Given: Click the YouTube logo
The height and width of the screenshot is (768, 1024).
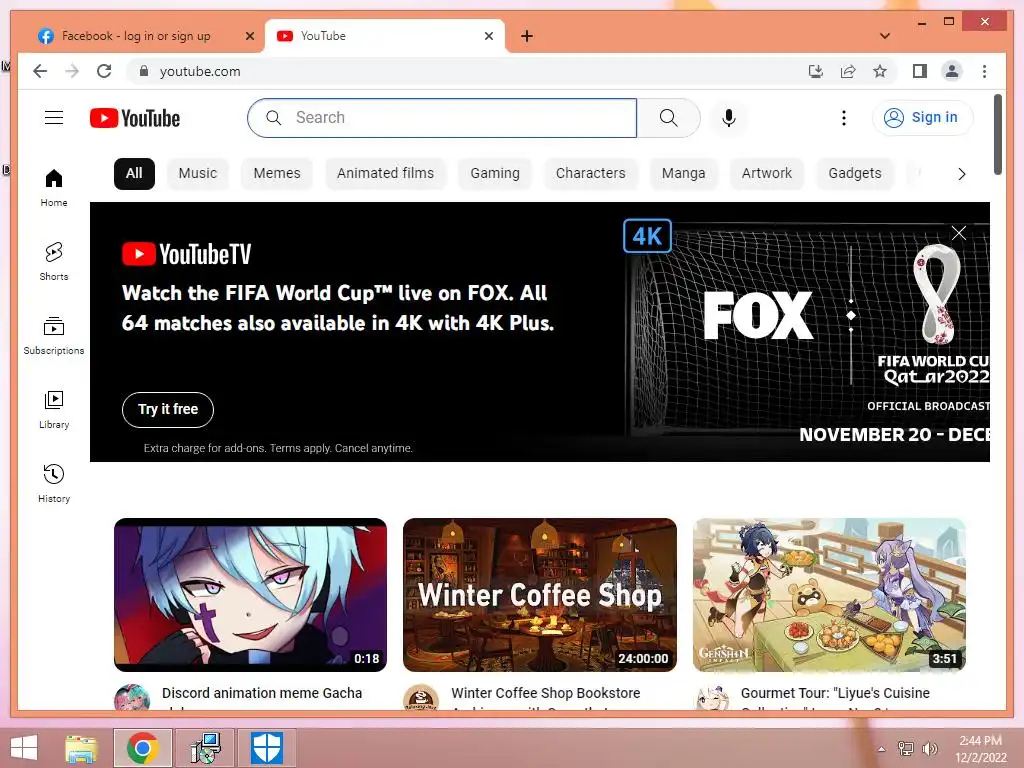Looking at the screenshot, I should click(135, 118).
